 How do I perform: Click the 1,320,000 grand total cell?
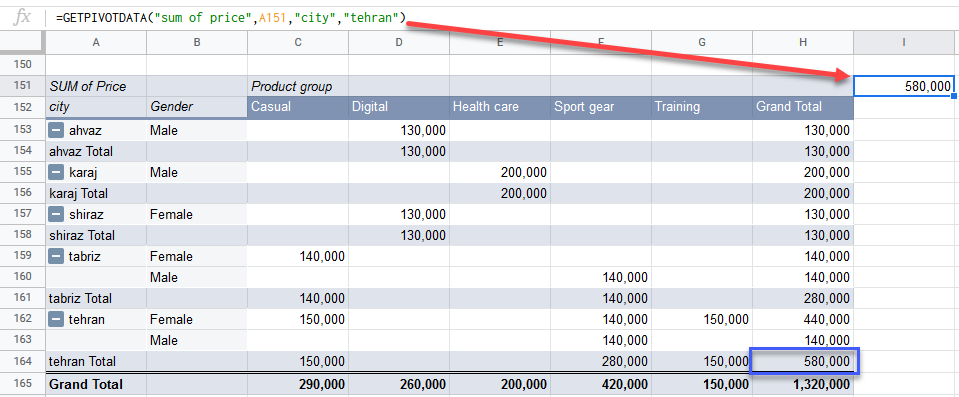point(803,384)
